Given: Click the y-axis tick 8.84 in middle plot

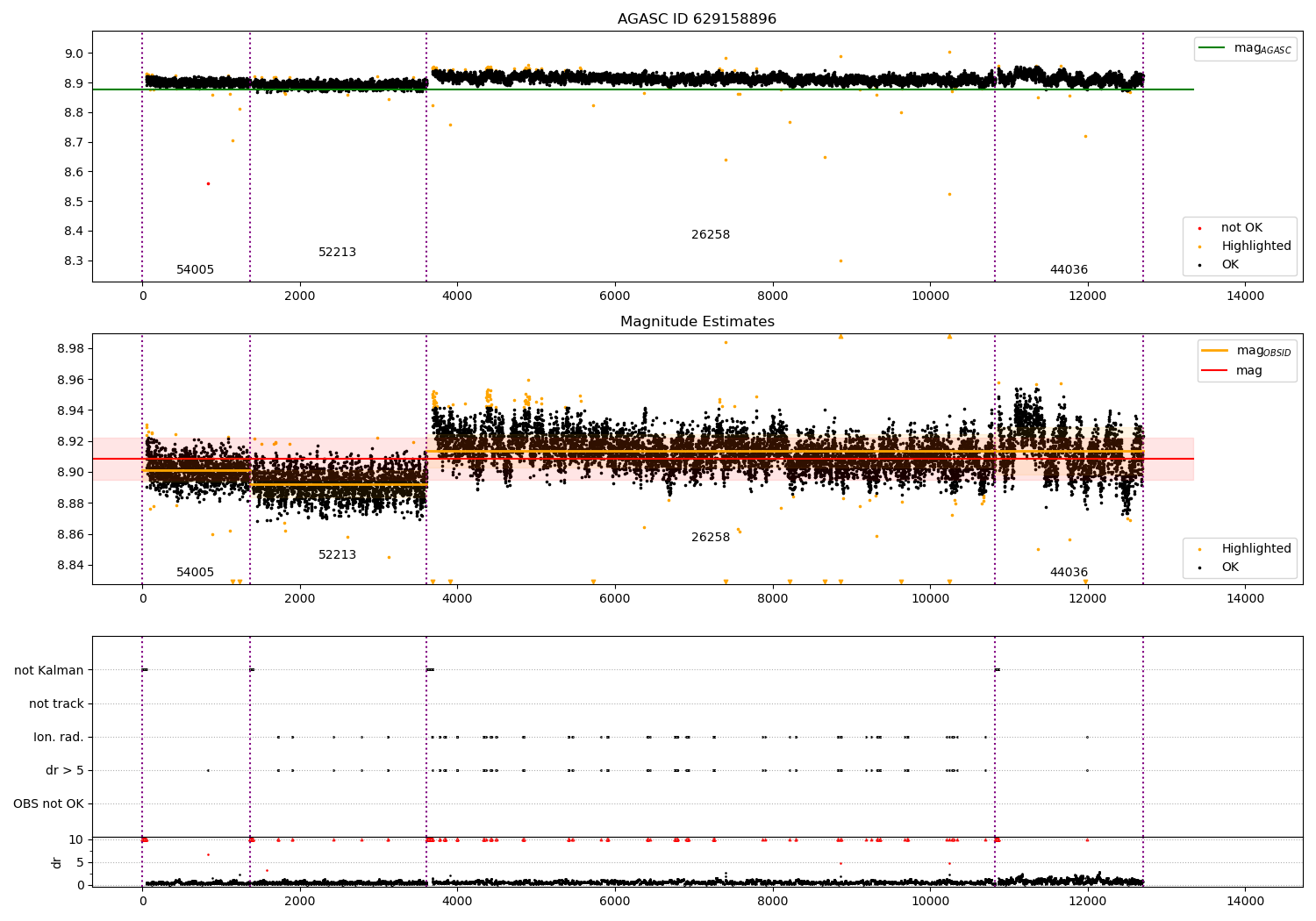Looking at the screenshot, I should (69, 566).
